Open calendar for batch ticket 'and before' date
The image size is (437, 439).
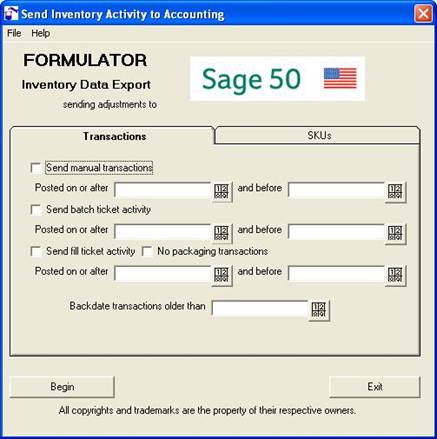click(x=395, y=234)
